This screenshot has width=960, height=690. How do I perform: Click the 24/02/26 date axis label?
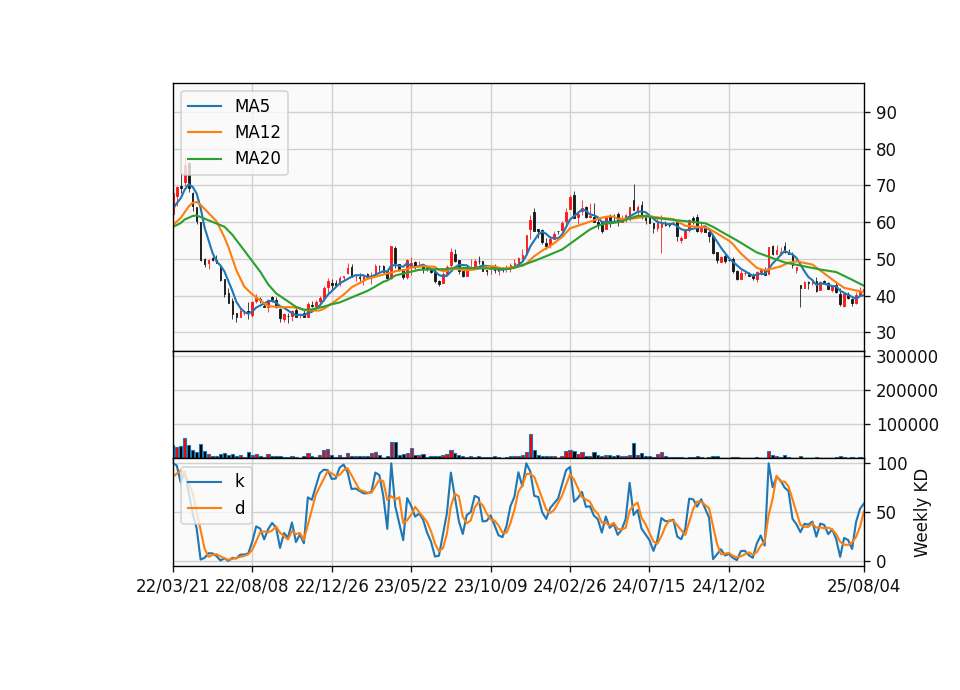click(x=569, y=586)
